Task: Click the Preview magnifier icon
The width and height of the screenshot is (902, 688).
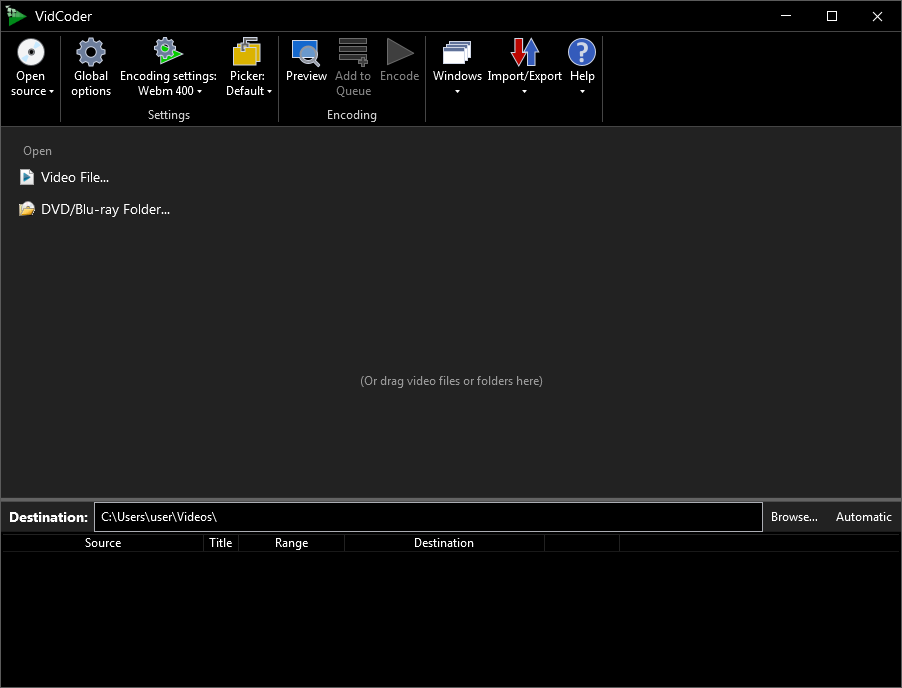Action: tap(306, 52)
